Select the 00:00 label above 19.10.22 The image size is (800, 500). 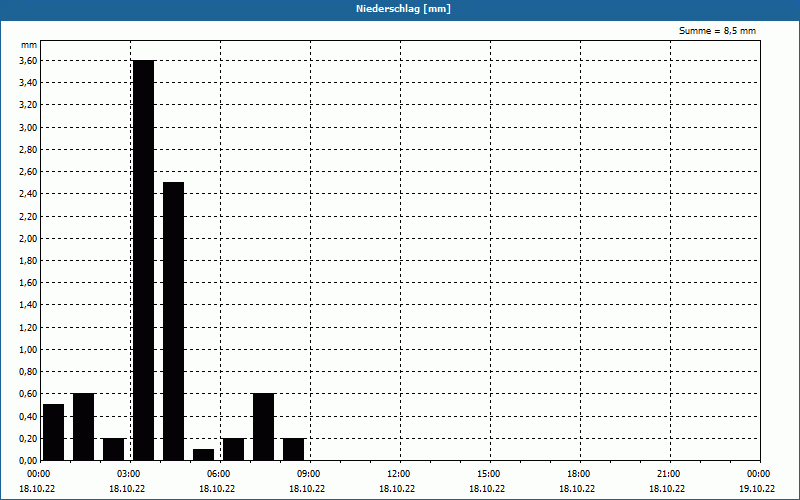[759, 474]
